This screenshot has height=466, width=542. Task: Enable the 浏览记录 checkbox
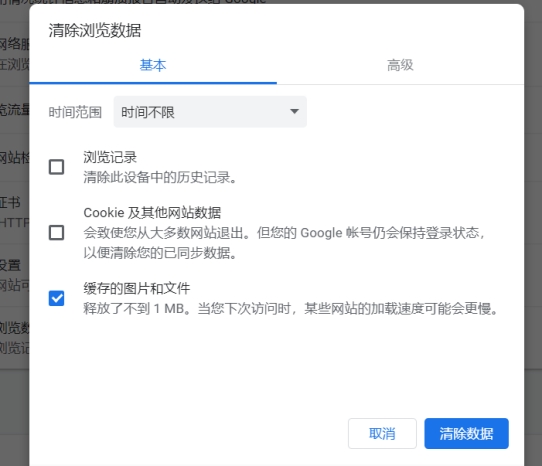pyautogui.click(x=56, y=167)
